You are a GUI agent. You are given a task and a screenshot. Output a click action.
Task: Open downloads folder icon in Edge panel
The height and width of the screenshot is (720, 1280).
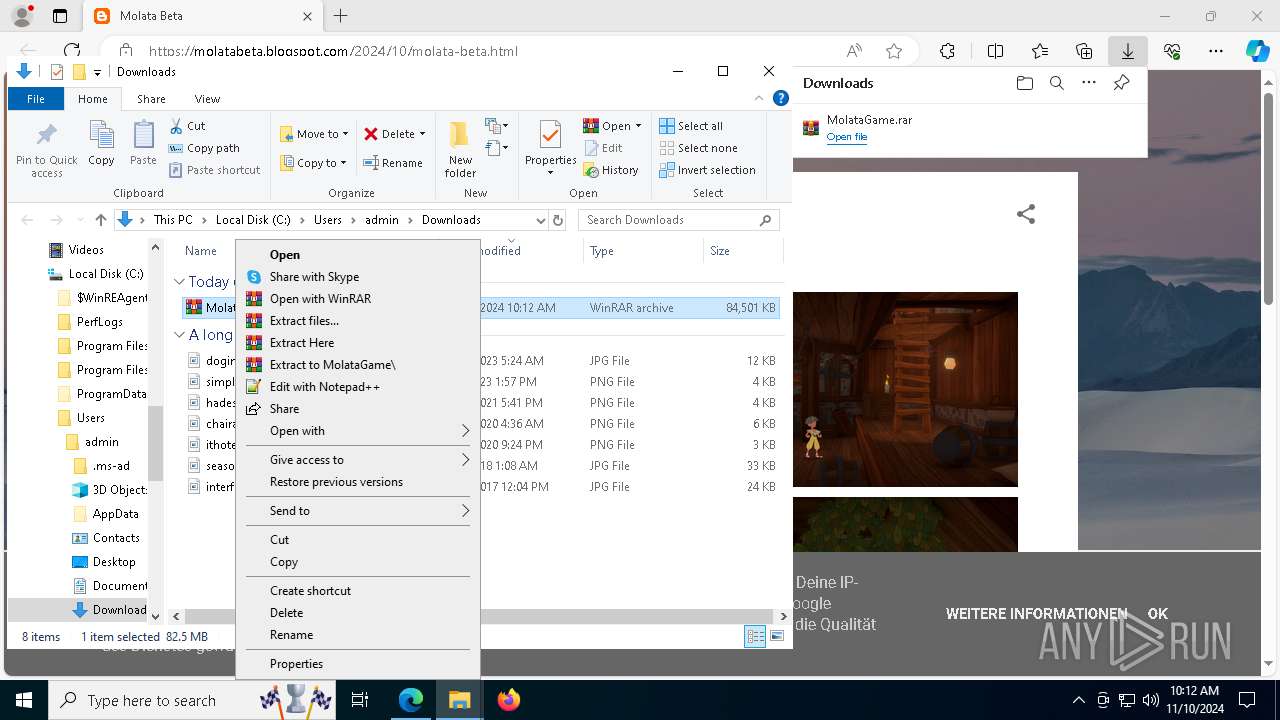tap(1024, 83)
